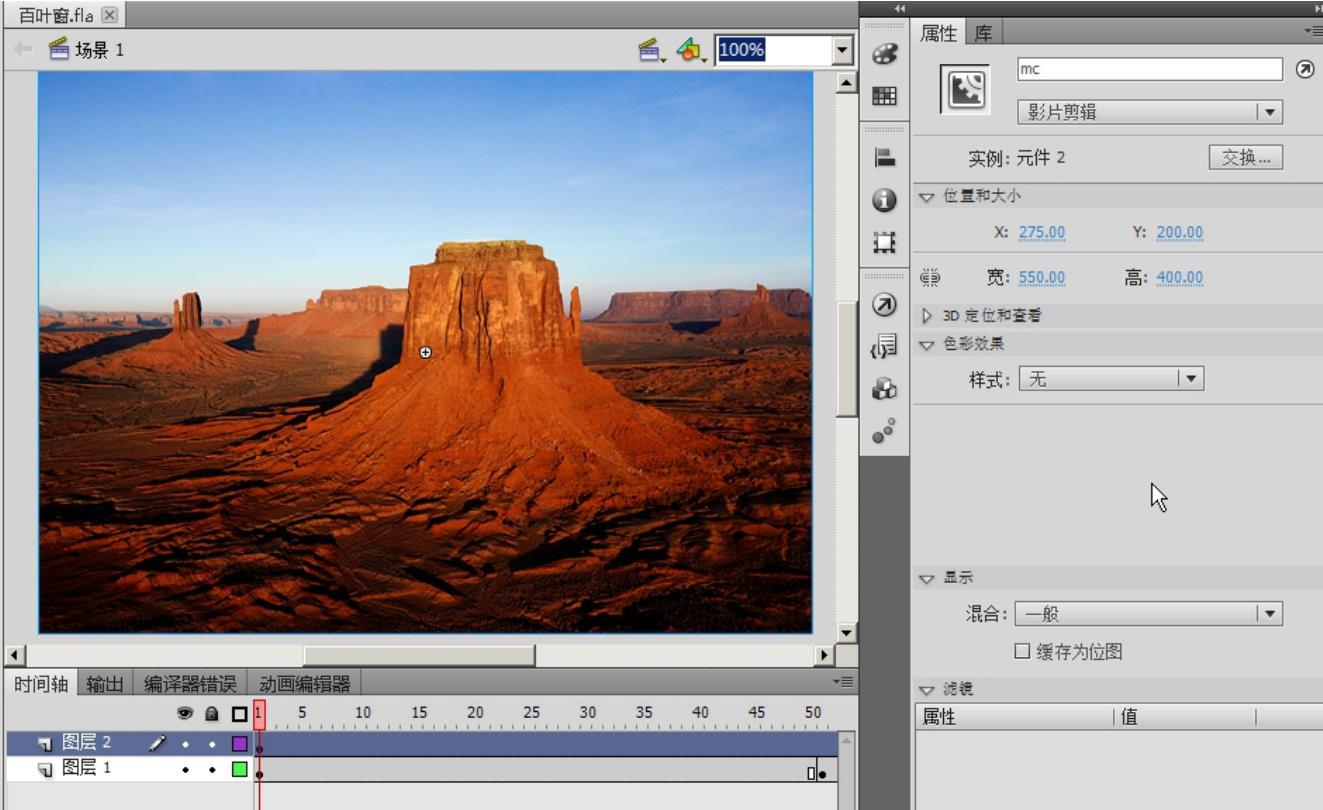Open the Transform panel icon
1323x810 pixels.
[x=884, y=242]
